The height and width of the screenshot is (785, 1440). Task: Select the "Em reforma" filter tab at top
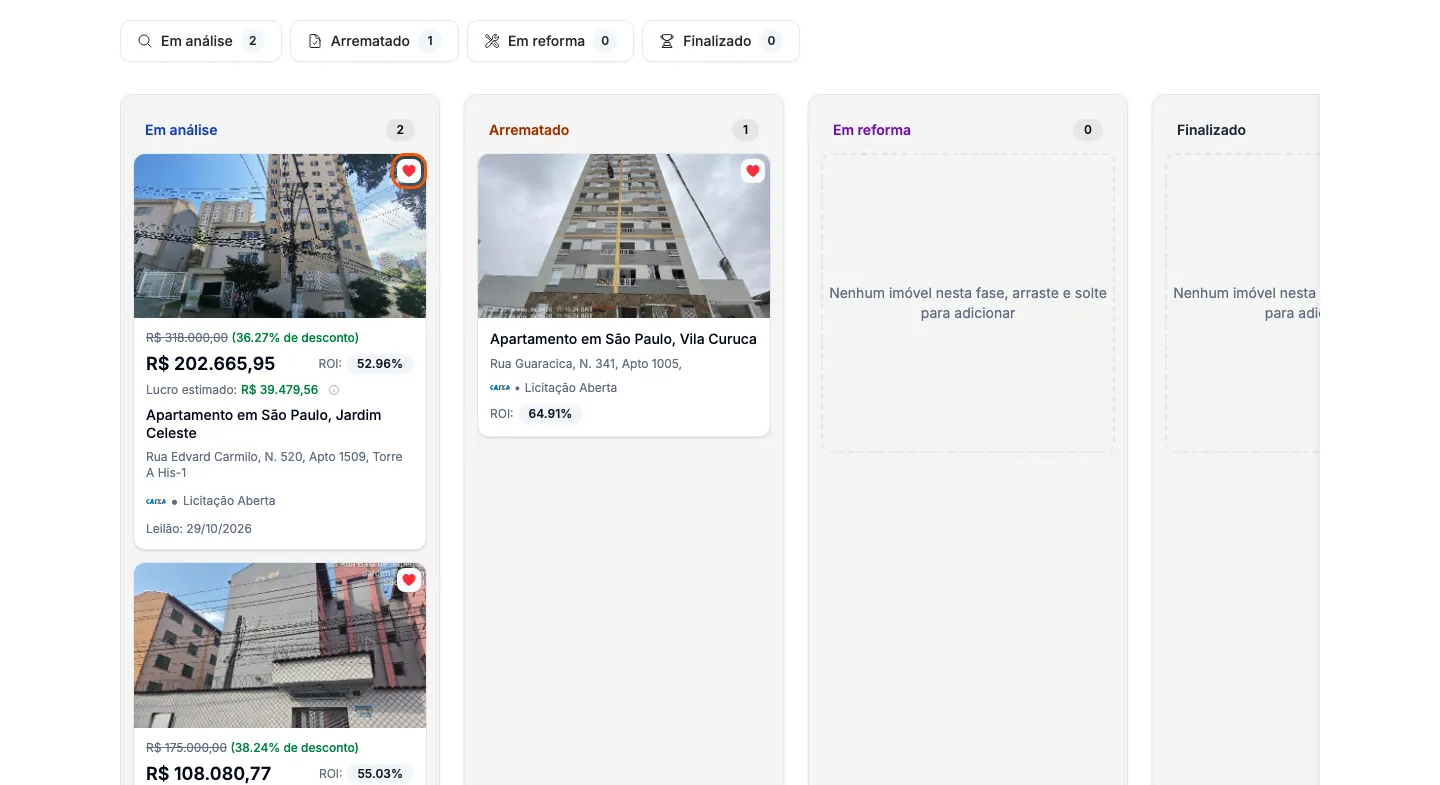tap(550, 41)
